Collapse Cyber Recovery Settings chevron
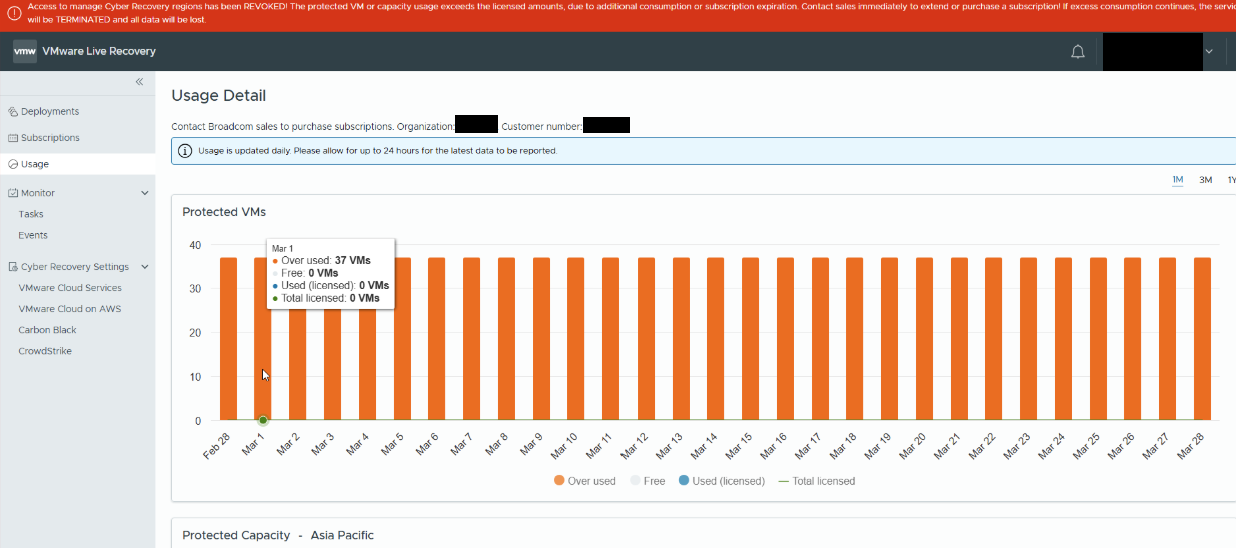 (145, 267)
